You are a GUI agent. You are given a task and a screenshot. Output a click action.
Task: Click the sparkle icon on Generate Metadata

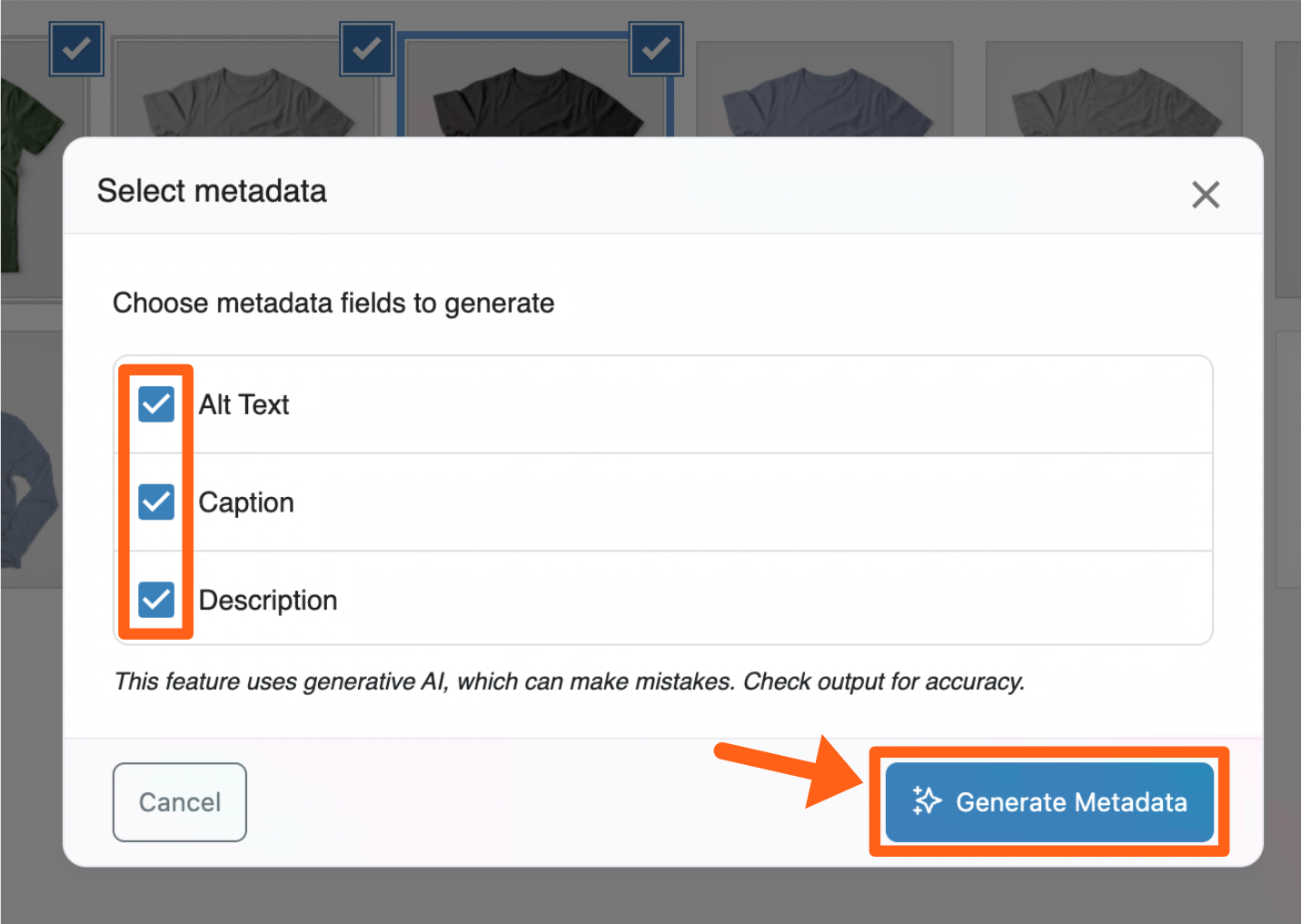tap(927, 801)
